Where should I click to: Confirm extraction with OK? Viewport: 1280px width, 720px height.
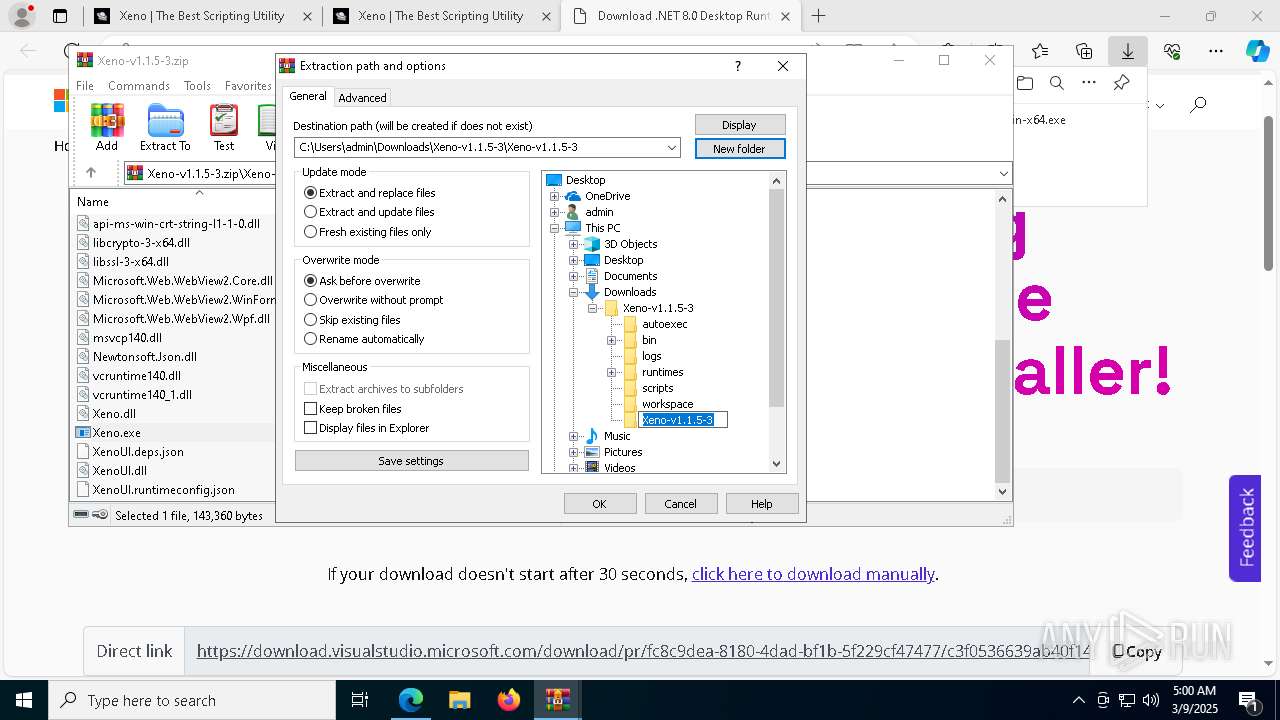point(600,504)
